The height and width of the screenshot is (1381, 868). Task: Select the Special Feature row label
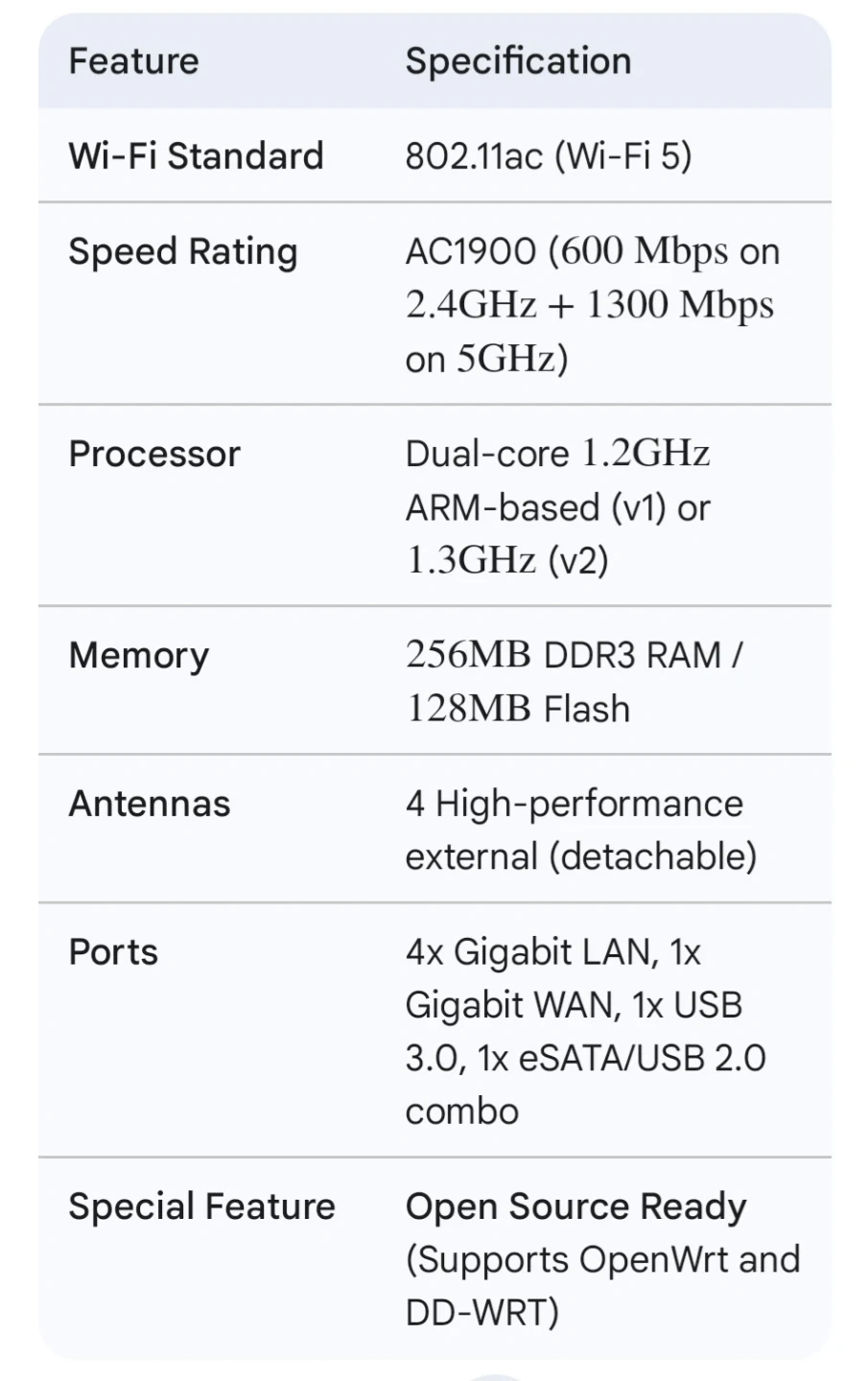[201, 1206]
